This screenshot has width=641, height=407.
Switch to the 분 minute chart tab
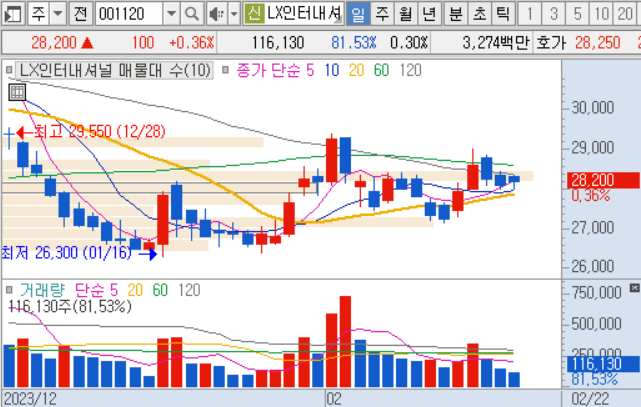pyautogui.click(x=455, y=14)
